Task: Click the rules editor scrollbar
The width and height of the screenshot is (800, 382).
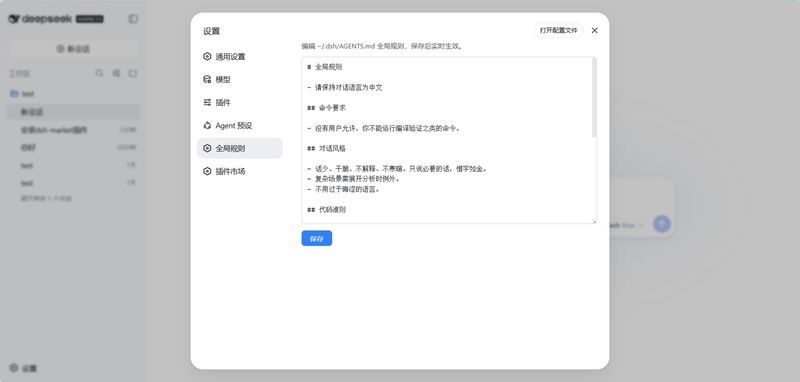Action: coord(594,97)
